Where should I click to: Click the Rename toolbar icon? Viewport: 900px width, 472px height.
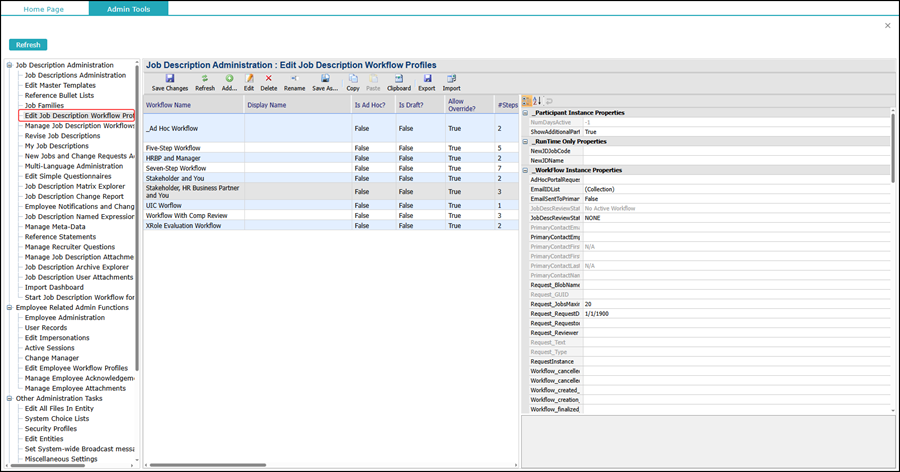[294, 78]
